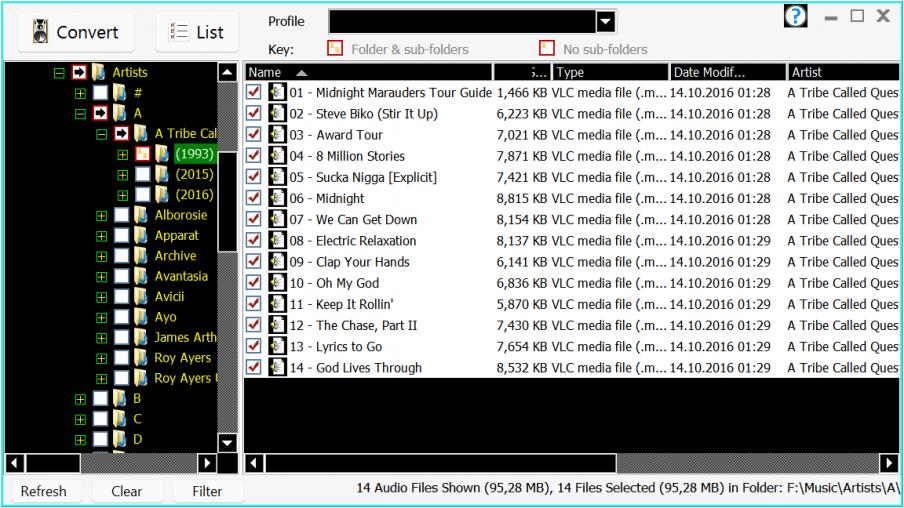The image size is (904, 508).
Task: Click the file icon for God Lives Through
Action: point(277,368)
